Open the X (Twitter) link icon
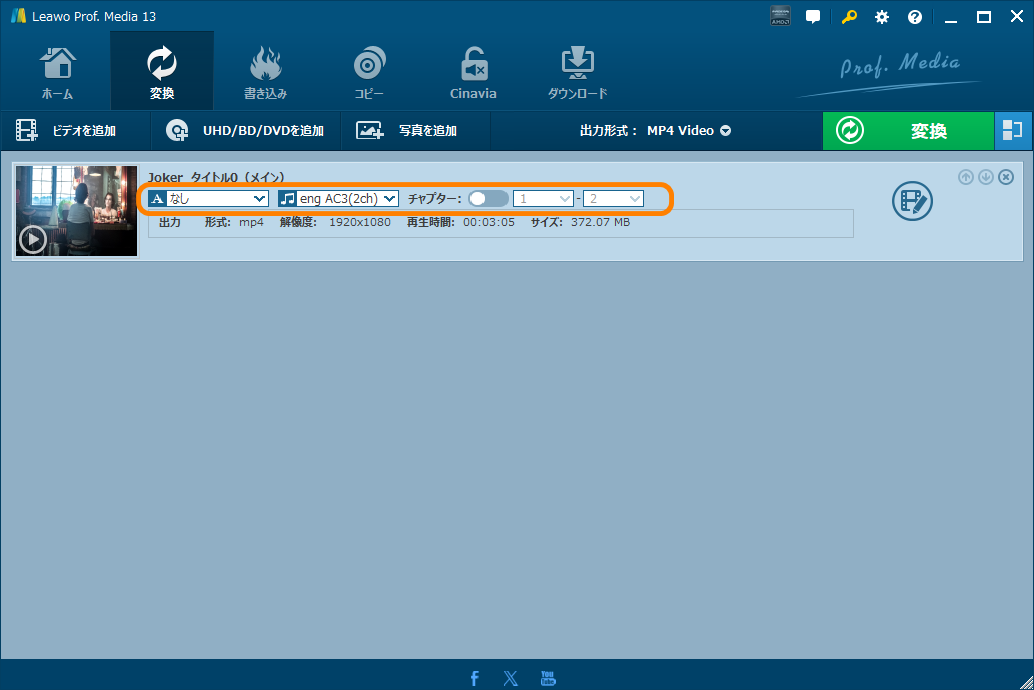The height and width of the screenshot is (690, 1034). tap(510, 678)
